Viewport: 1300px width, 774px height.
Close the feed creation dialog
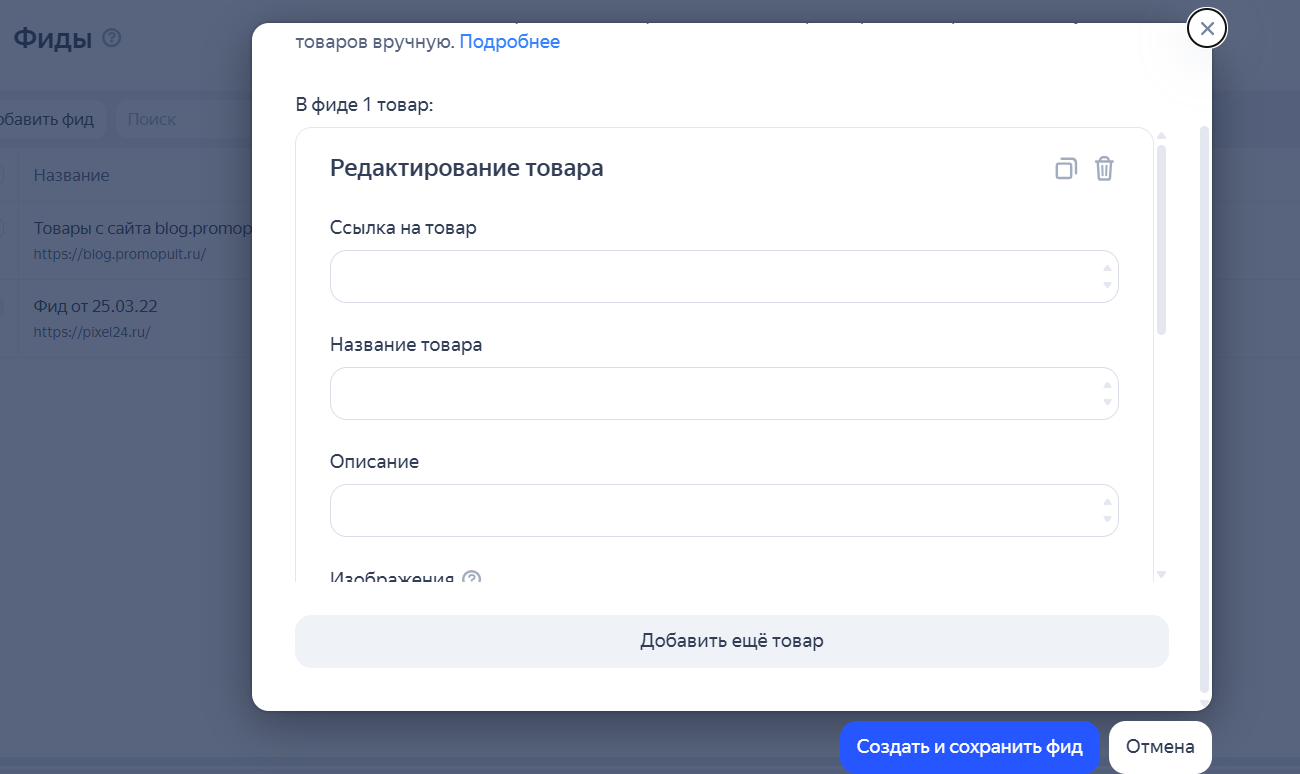[1207, 29]
